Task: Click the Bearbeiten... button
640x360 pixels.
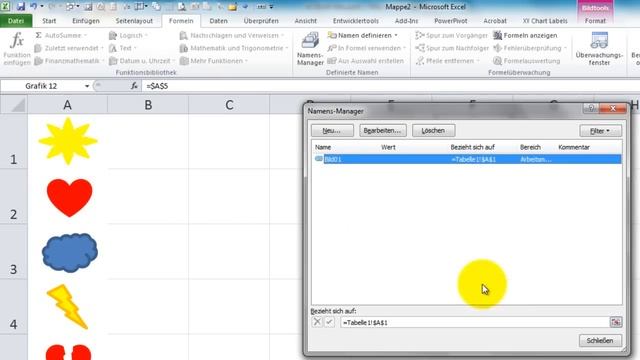Action: click(382, 131)
